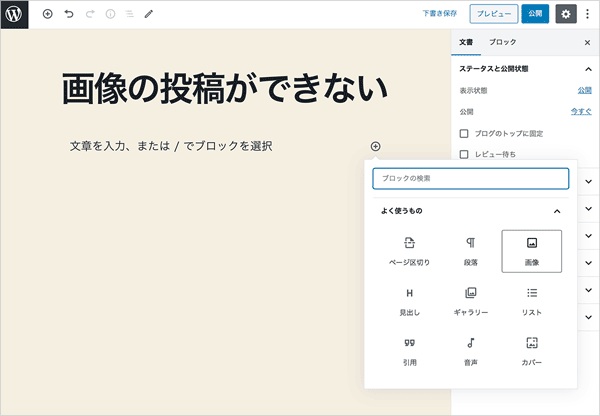The width and height of the screenshot is (600, 416).
Task: Click the inline plus add-block icon
Action: 375,146
